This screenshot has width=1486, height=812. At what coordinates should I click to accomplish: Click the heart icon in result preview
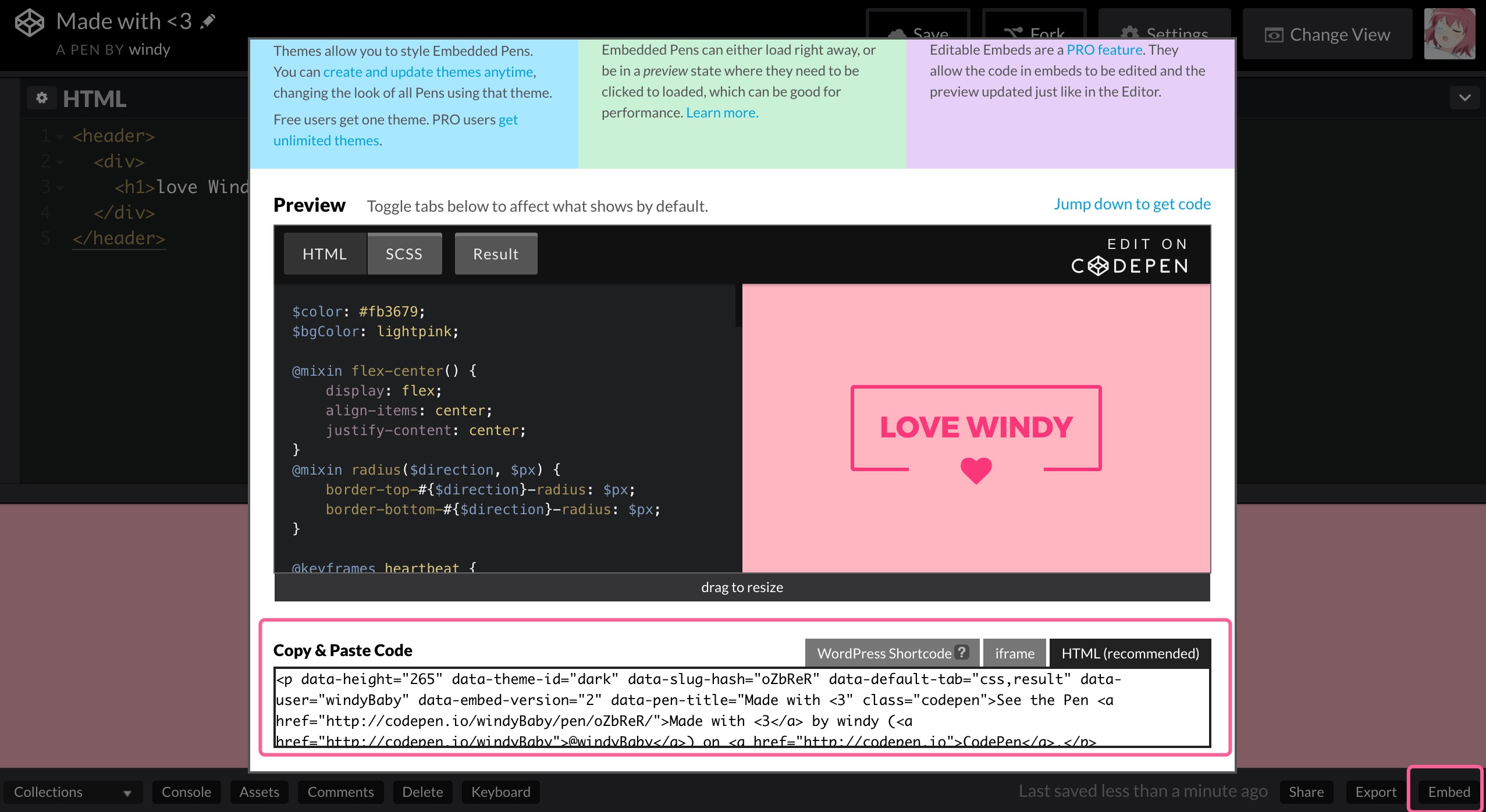(976, 470)
